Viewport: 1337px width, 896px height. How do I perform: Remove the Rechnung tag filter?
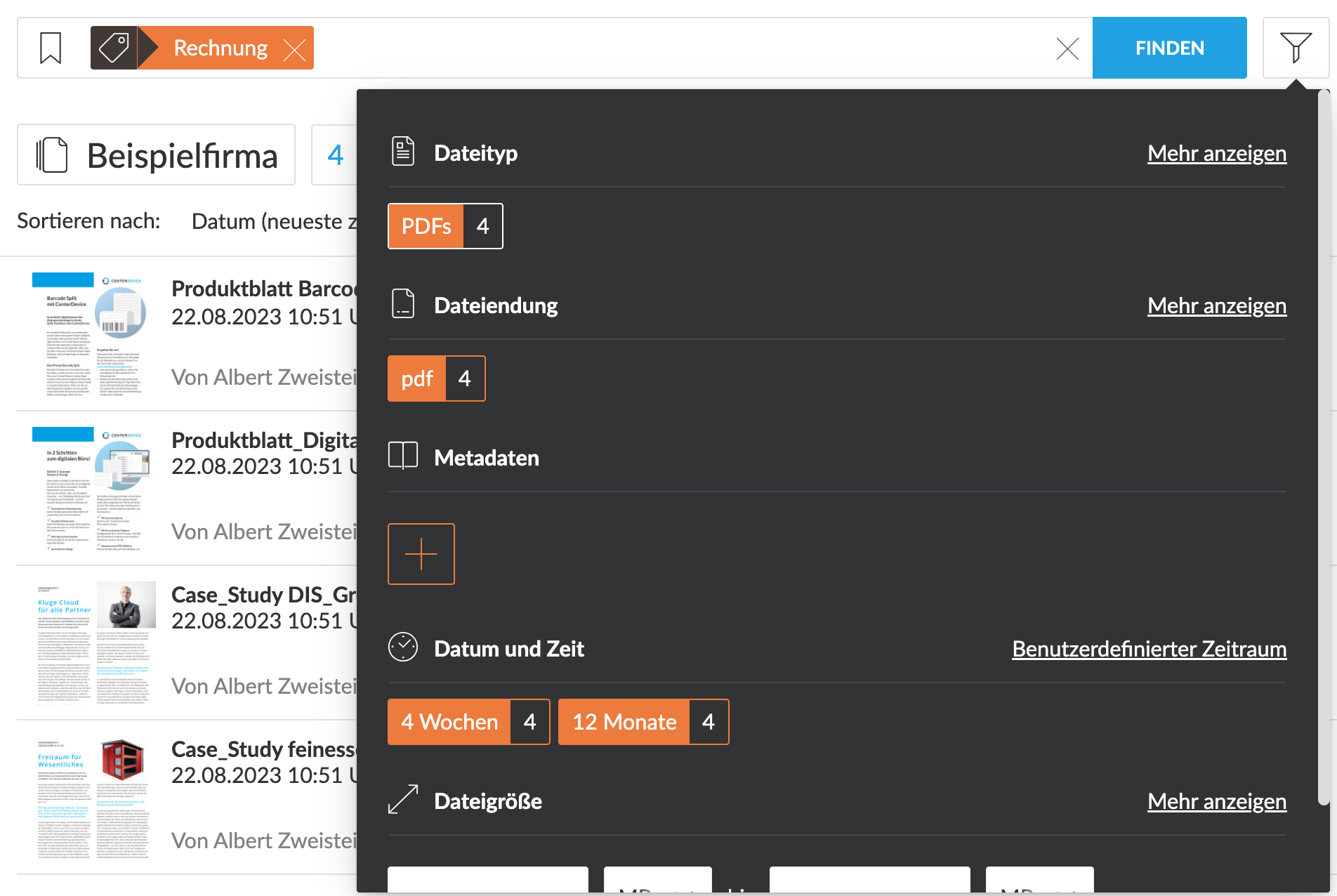(294, 49)
